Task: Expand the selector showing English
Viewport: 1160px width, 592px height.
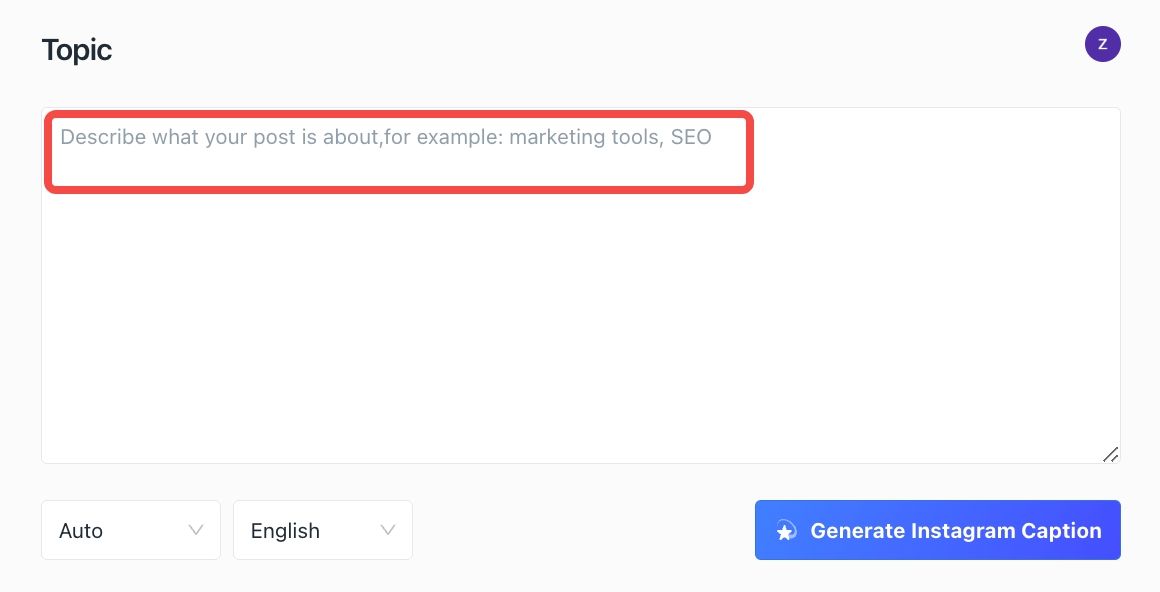Action: point(323,530)
